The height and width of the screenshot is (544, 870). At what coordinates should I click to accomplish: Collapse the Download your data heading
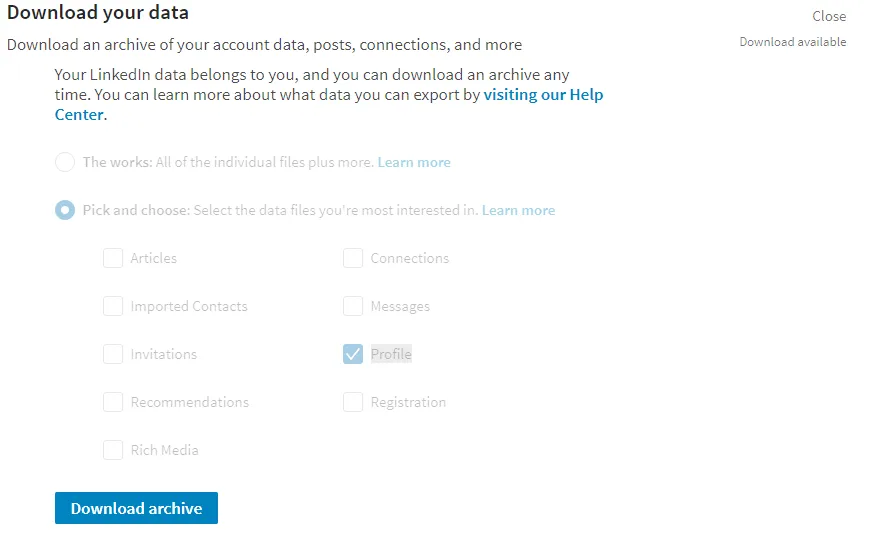98,14
